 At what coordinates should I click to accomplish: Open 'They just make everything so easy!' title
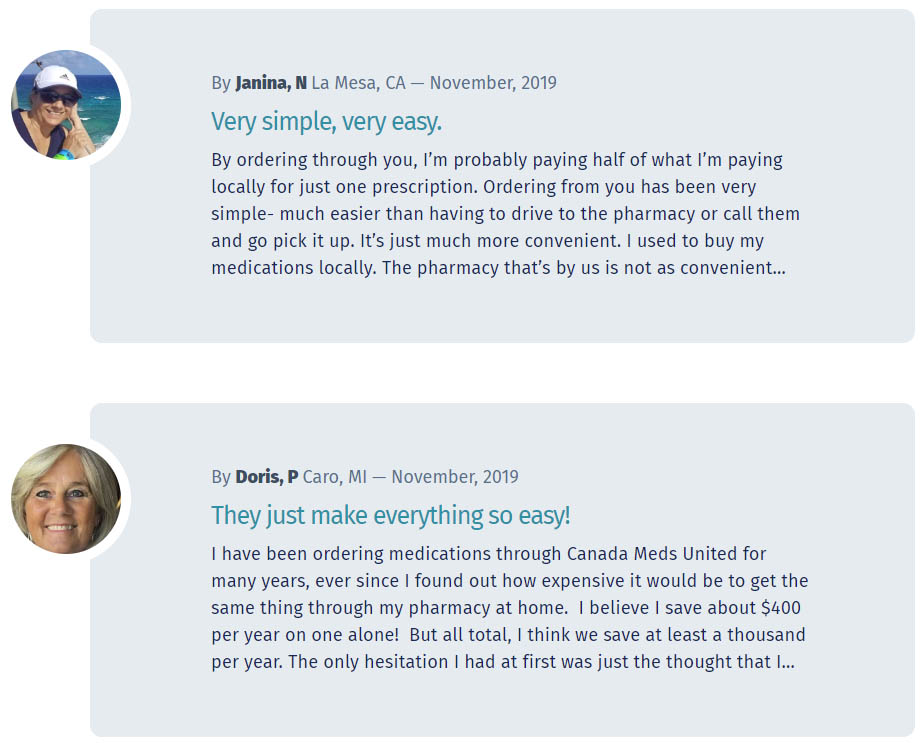click(x=391, y=515)
